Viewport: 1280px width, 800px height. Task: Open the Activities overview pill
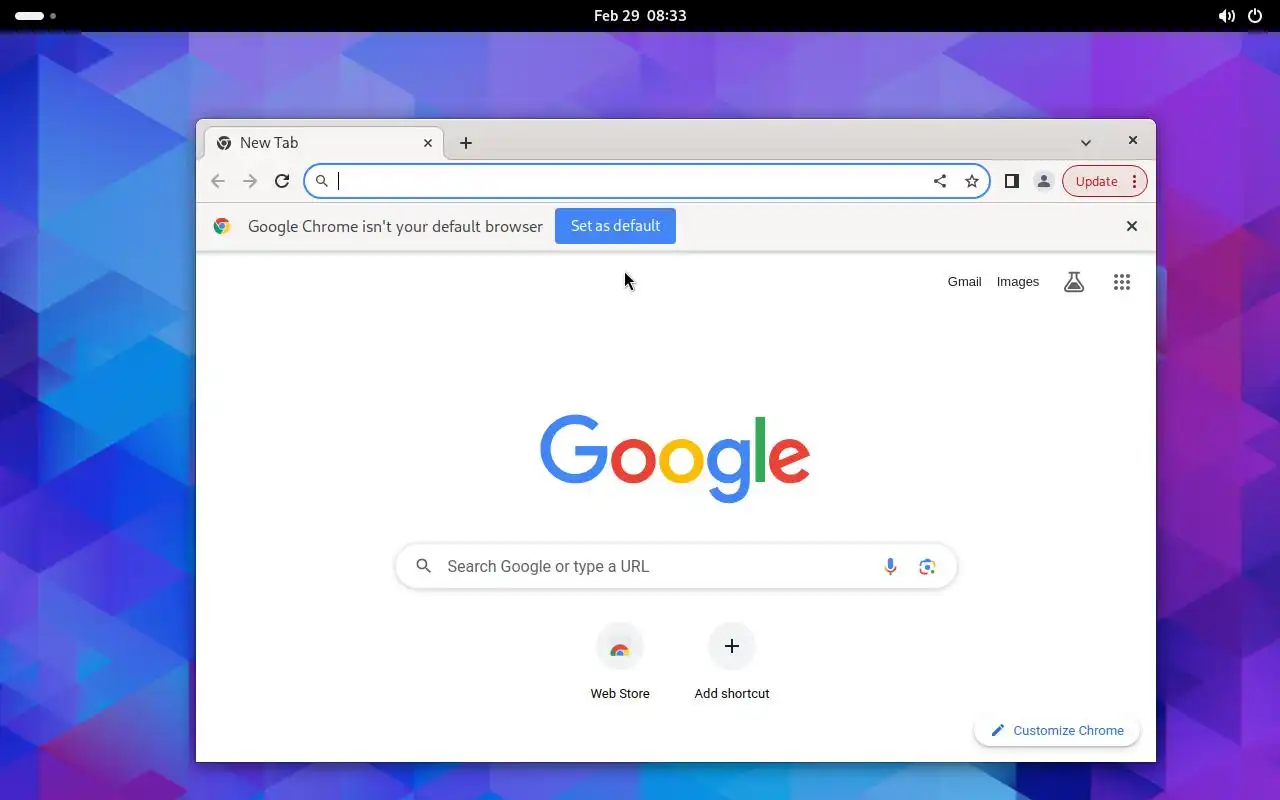click(x=35, y=16)
